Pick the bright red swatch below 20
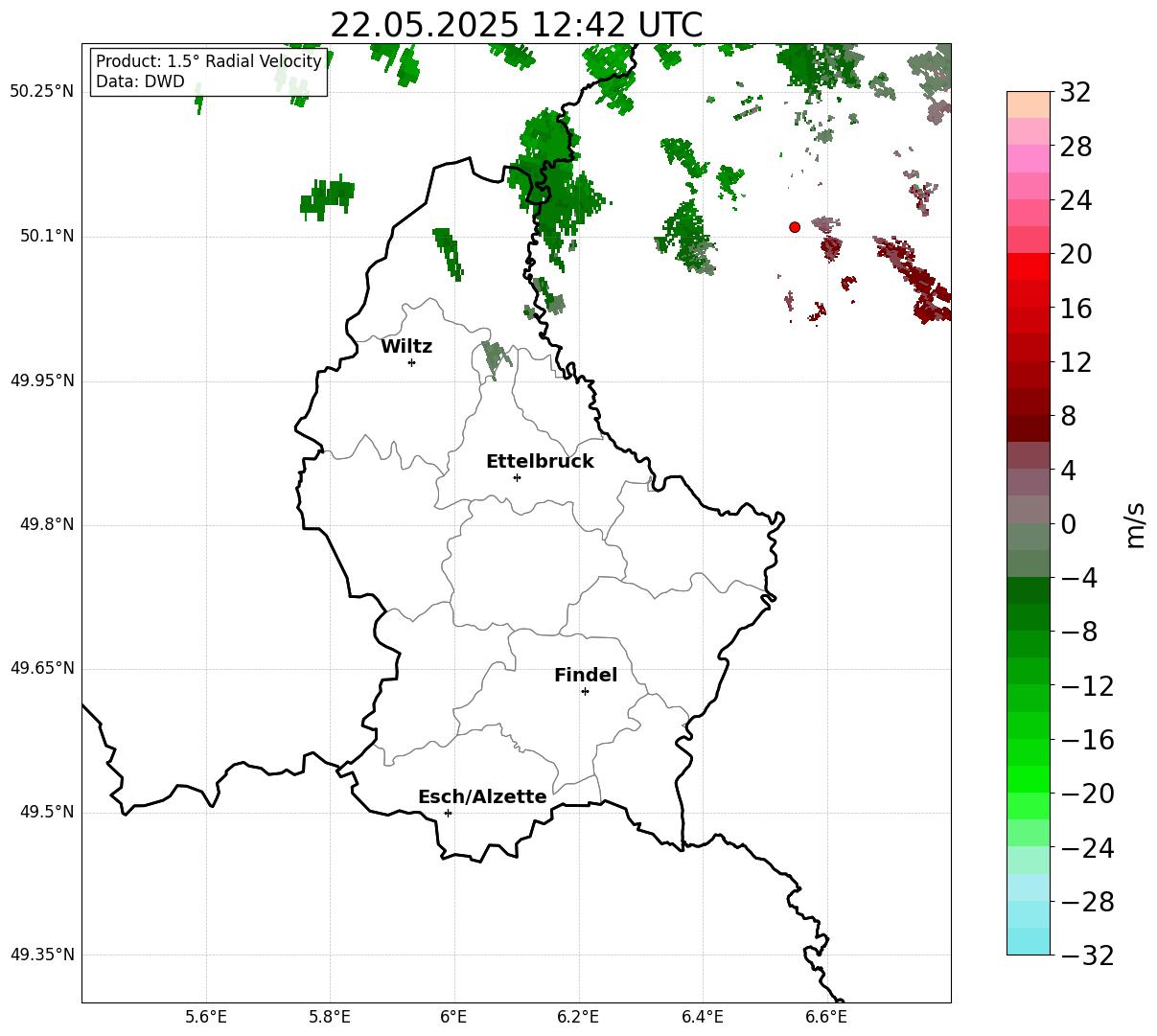Viewport: 1157px width, 1036px height. [1029, 266]
